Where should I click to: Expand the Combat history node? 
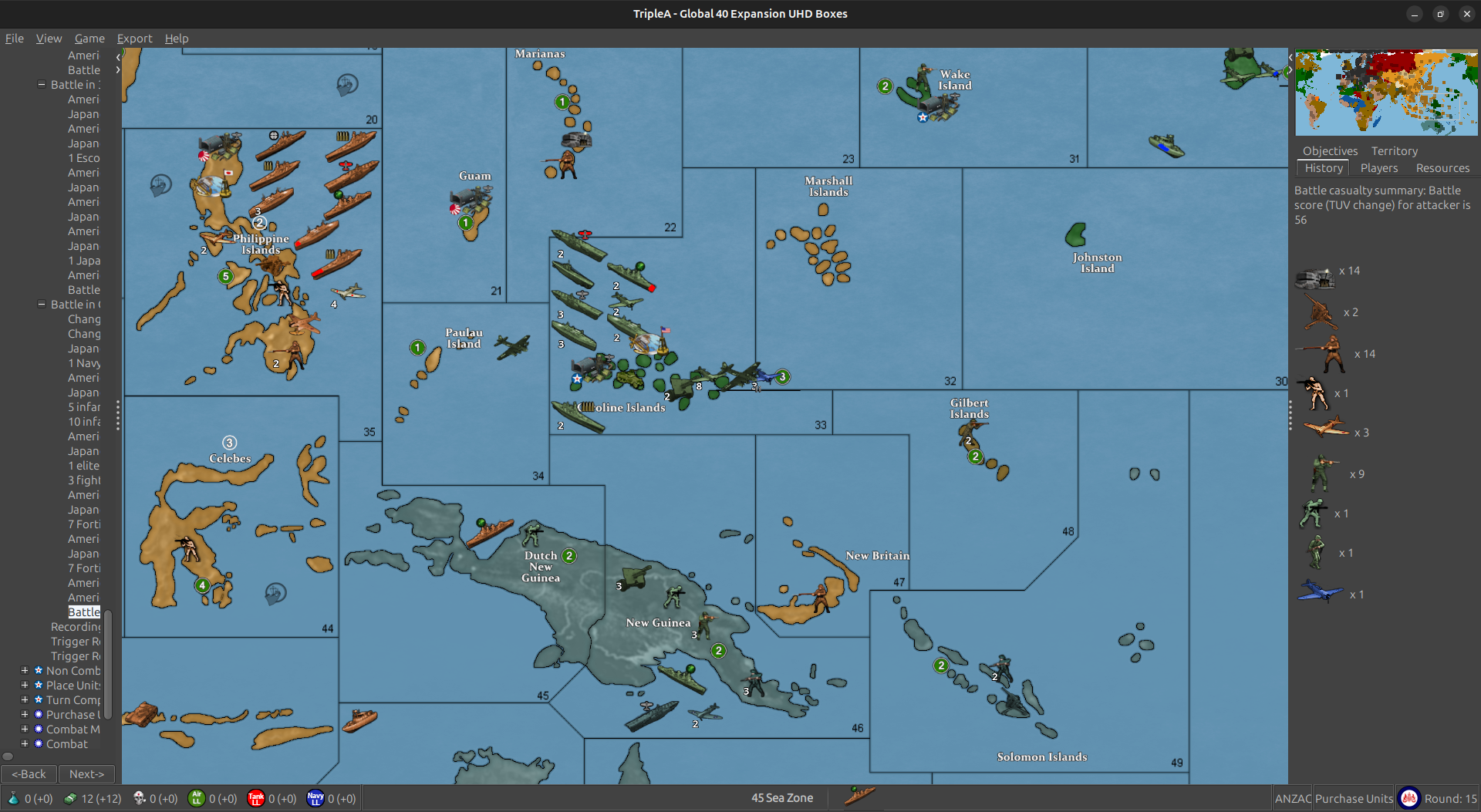[25, 744]
